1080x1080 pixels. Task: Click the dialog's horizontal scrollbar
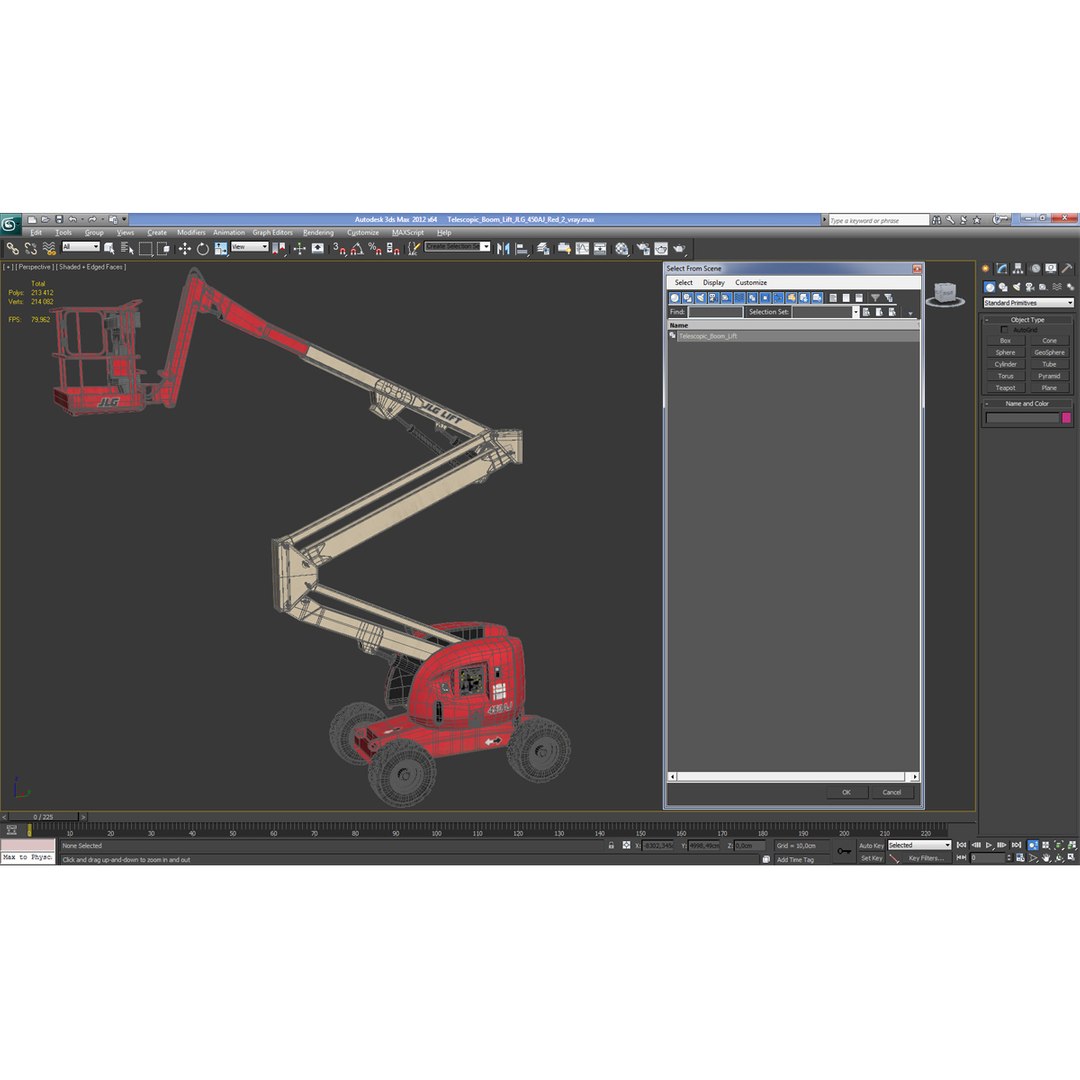793,776
